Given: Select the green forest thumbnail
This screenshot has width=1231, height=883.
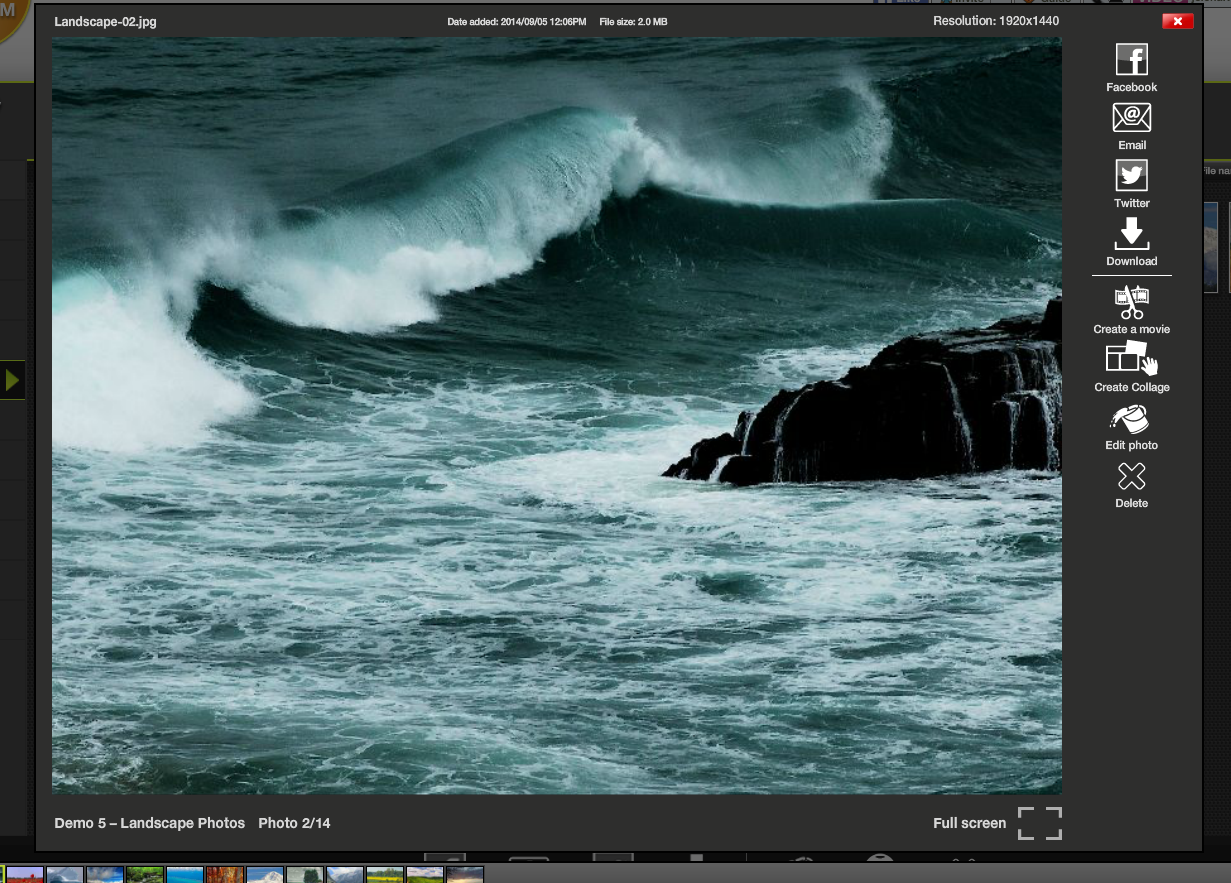Looking at the screenshot, I should click(145, 875).
